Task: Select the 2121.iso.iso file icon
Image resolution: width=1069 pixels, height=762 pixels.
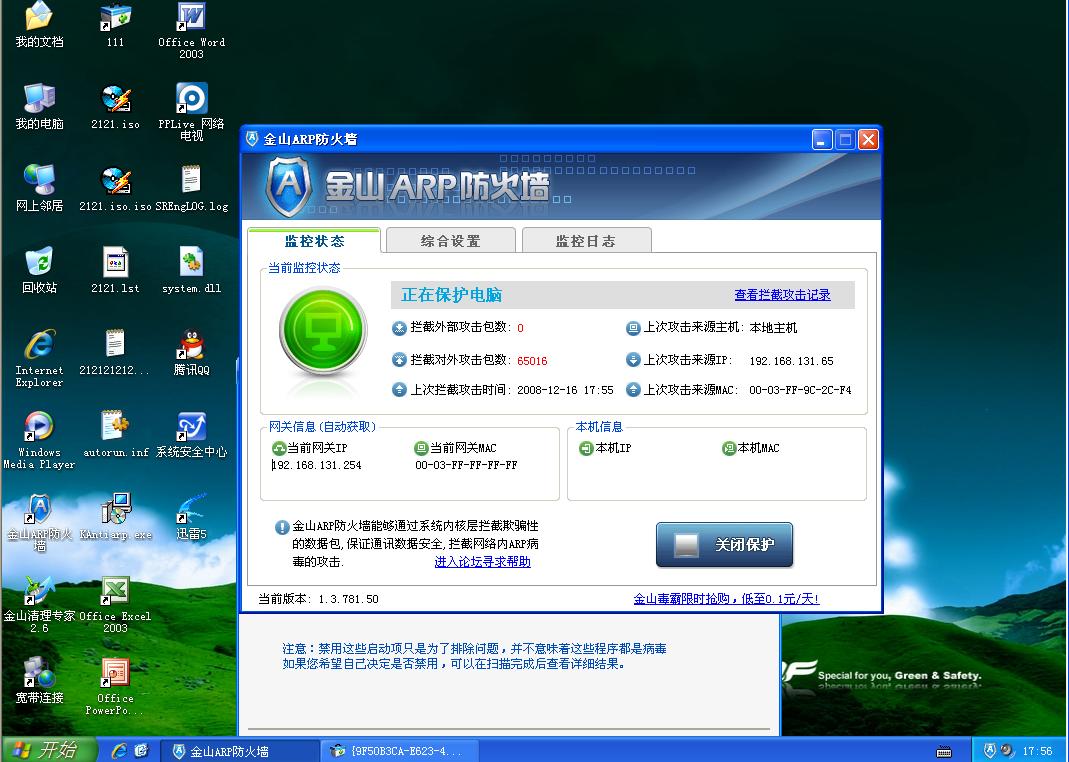Action: [115, 188]
